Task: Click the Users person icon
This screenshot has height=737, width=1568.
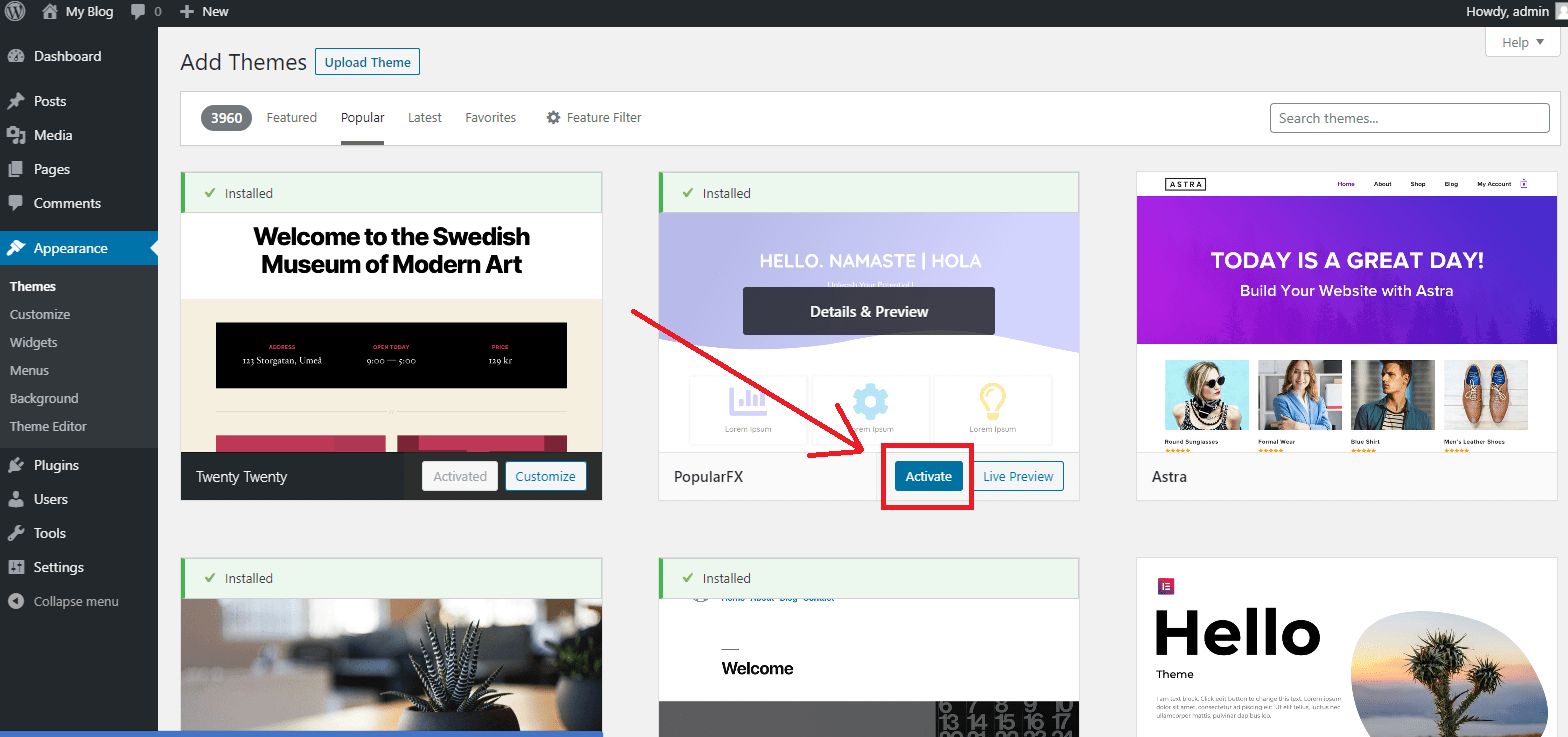Action: (16, 499)
